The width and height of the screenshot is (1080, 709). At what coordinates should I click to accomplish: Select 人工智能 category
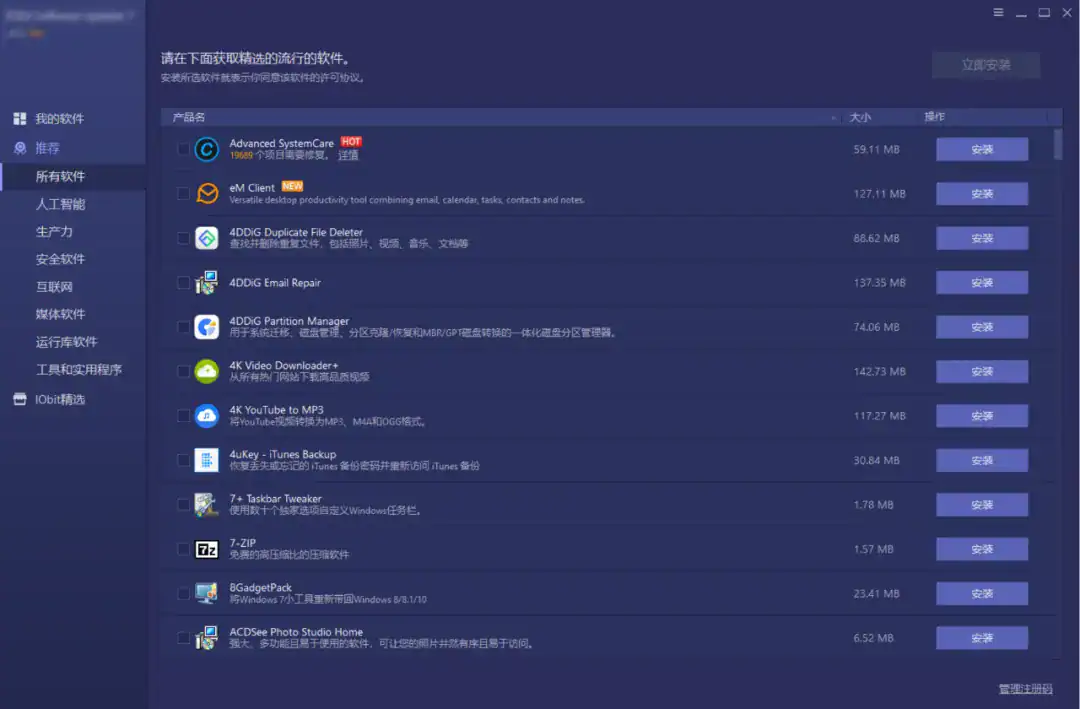tap(60, 204)
